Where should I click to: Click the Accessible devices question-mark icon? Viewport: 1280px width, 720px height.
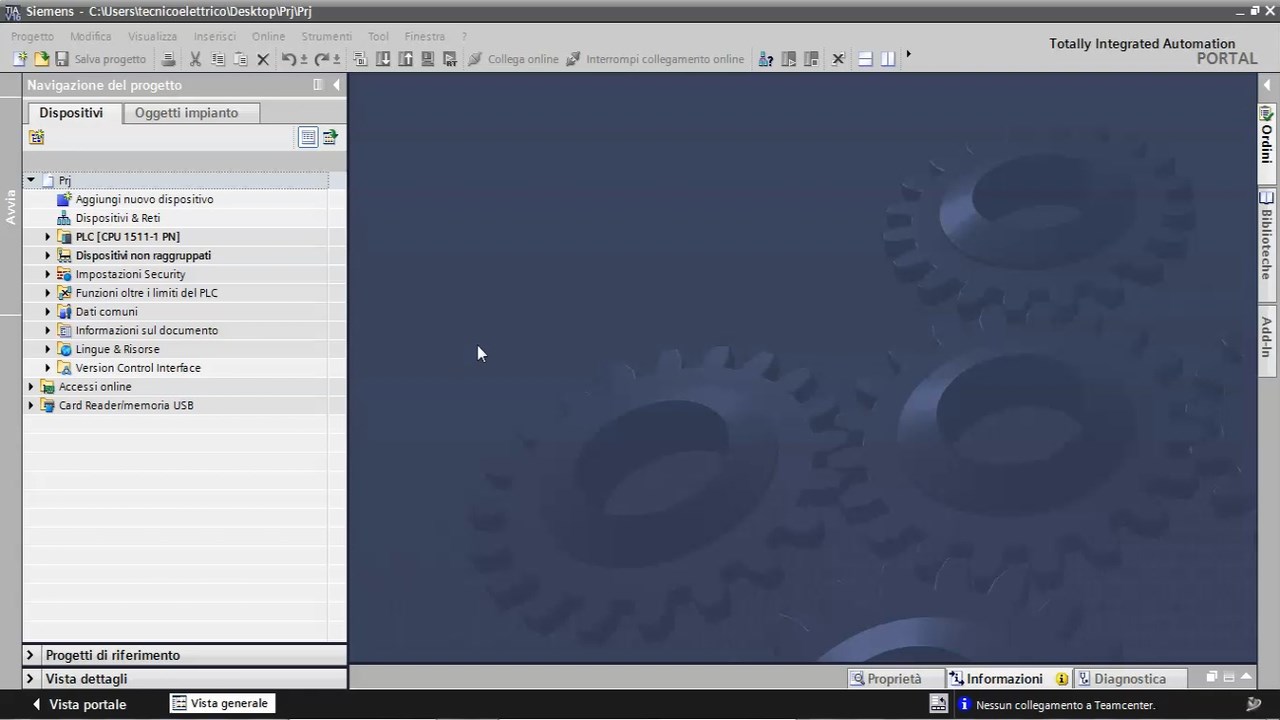coord(766,59)
